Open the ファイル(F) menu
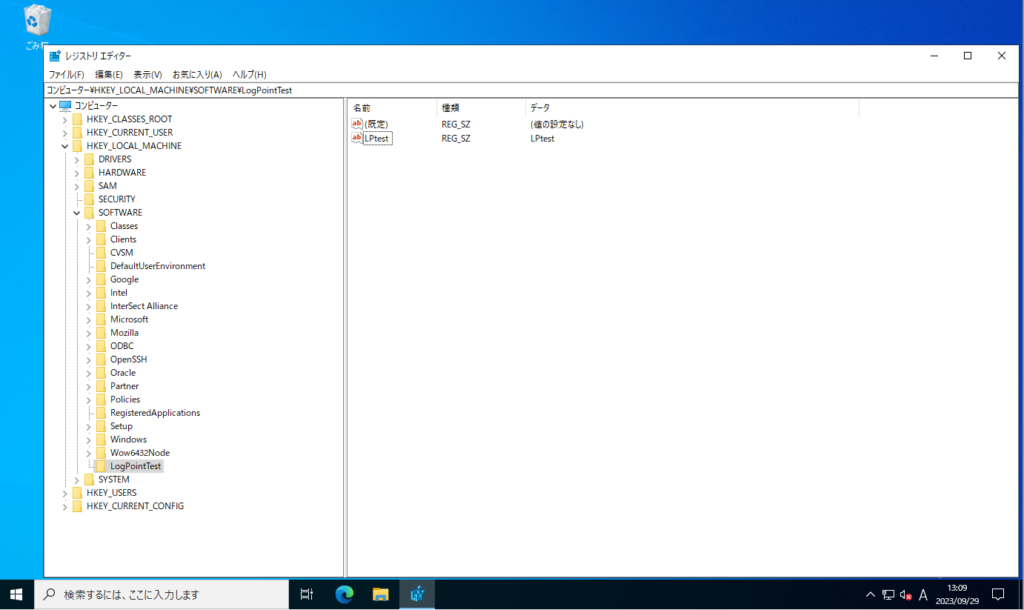Image resolution: width=1024 pixels, height=610 pixels. point(66,74)
